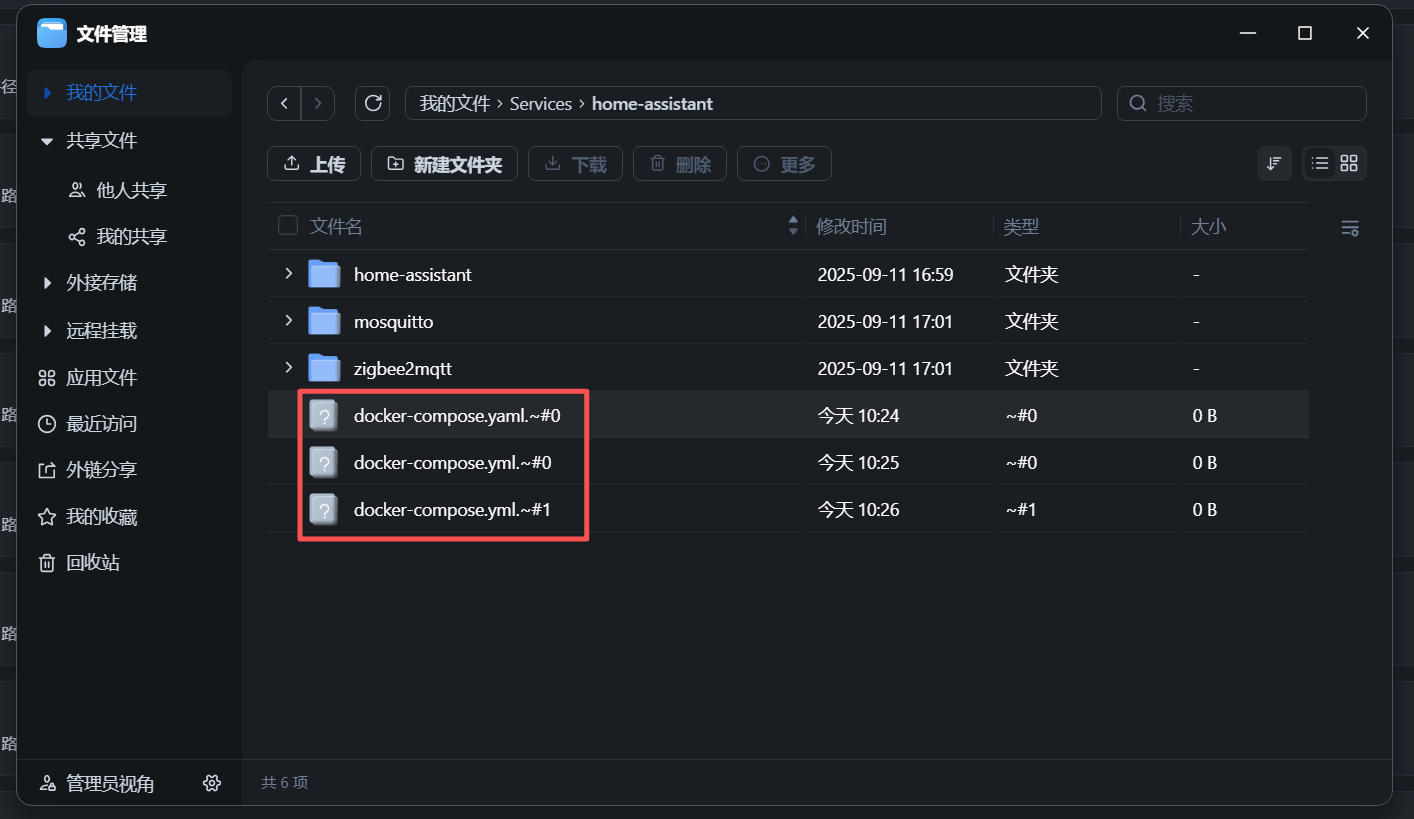This screenshot has width=1414, height=819.
Task: Click the 上传 upload button
Action: [x=314, y=164]
